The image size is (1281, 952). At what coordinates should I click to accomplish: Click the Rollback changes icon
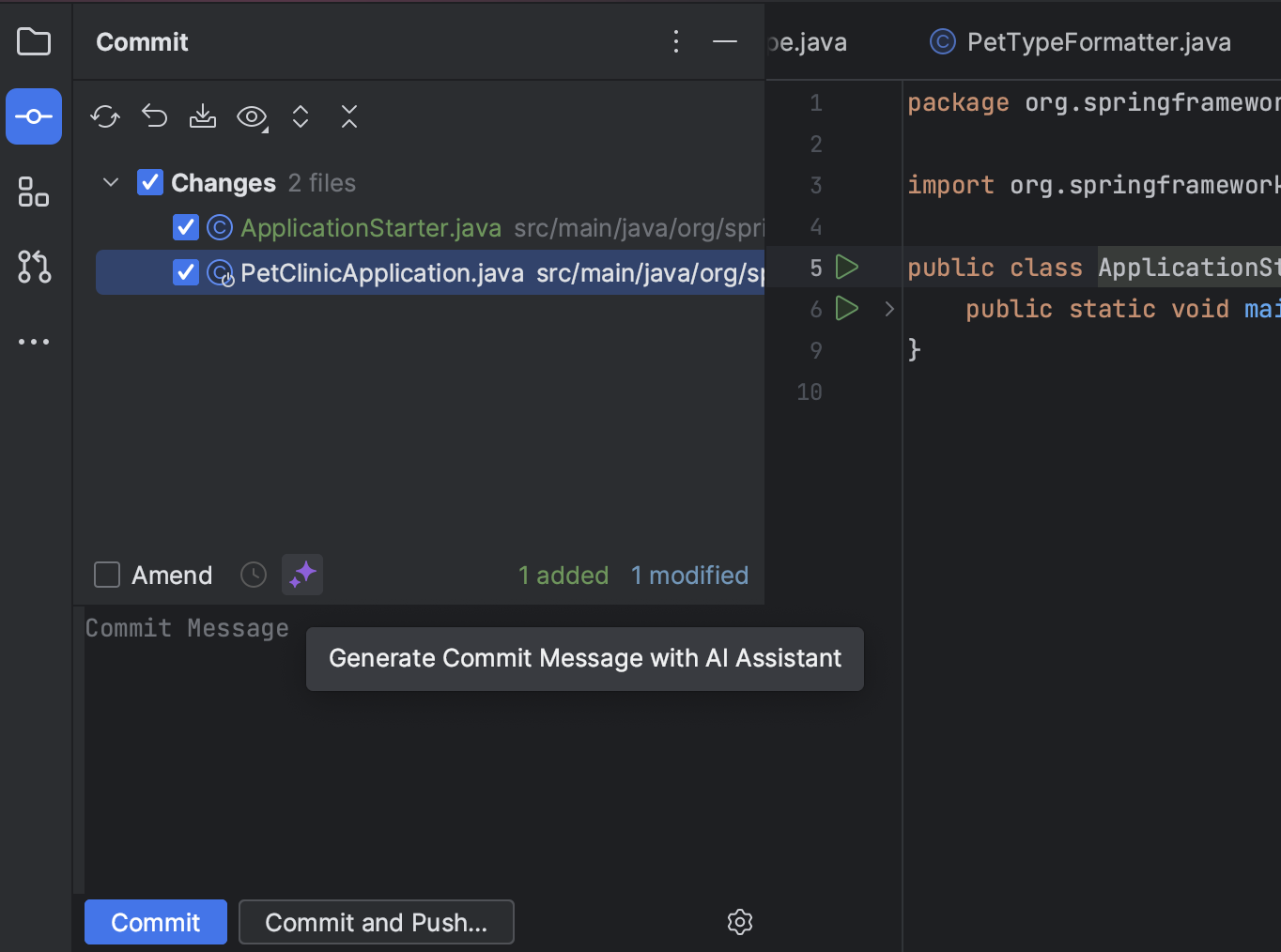point(154,117)
